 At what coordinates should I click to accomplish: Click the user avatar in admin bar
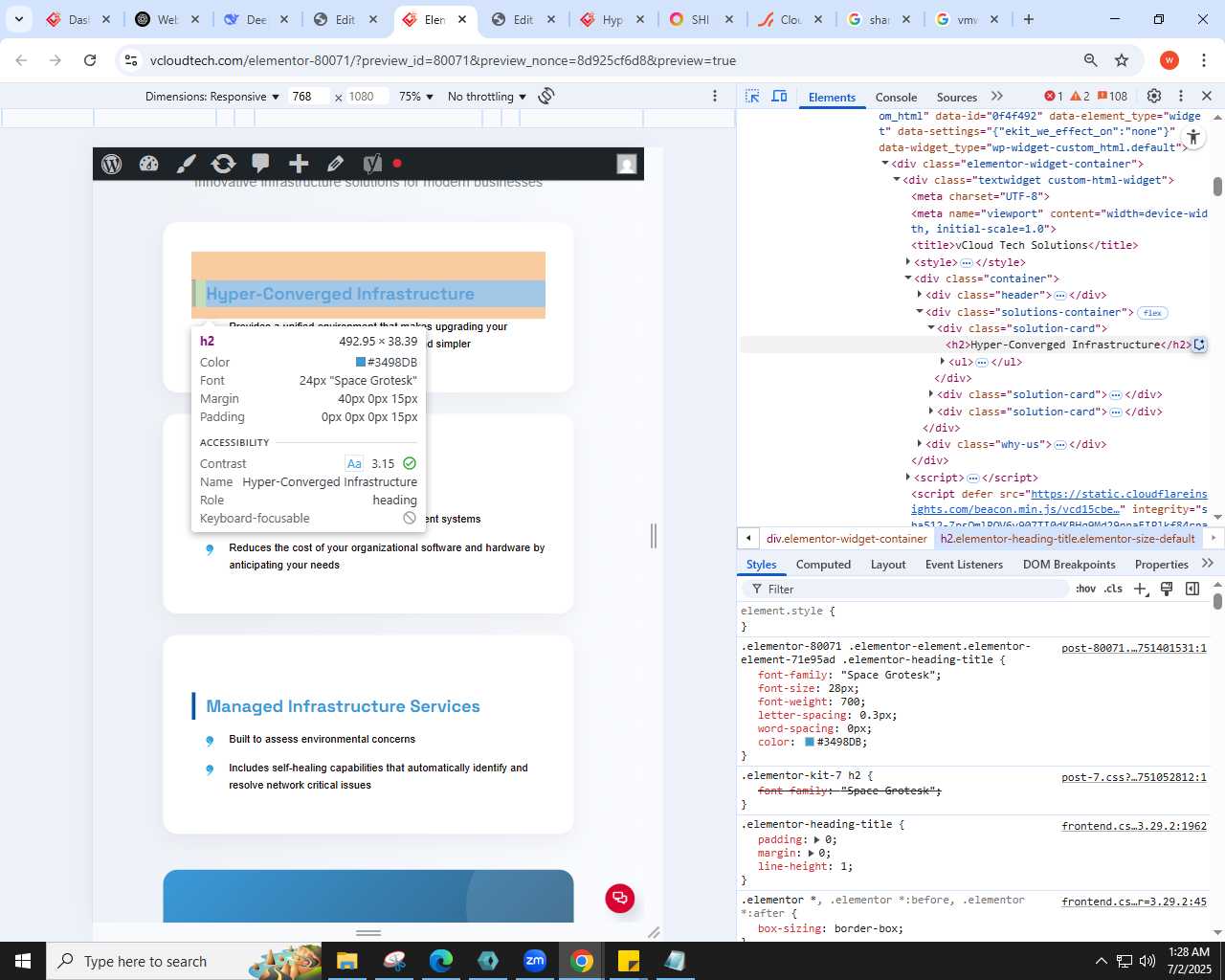pos(627,164)
